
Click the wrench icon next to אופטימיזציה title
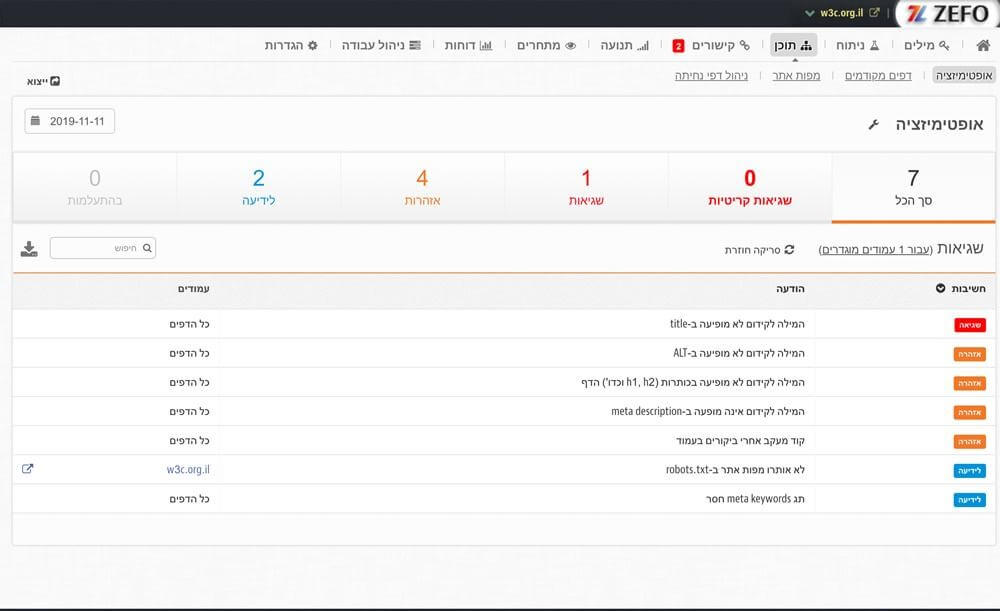pos(873,124)
